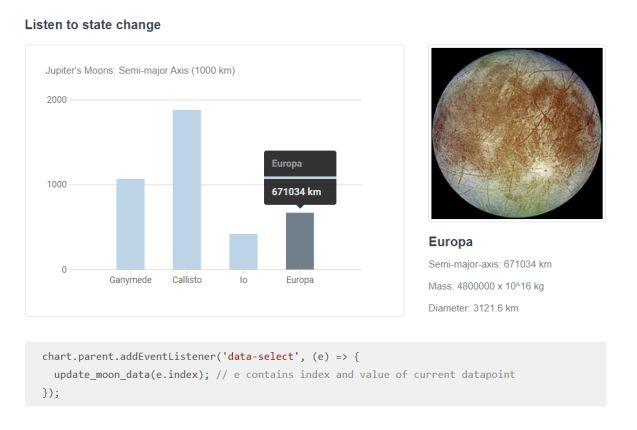637x430 pixels.
Task: Click the 'data-select' string in code
Action: 260,356
